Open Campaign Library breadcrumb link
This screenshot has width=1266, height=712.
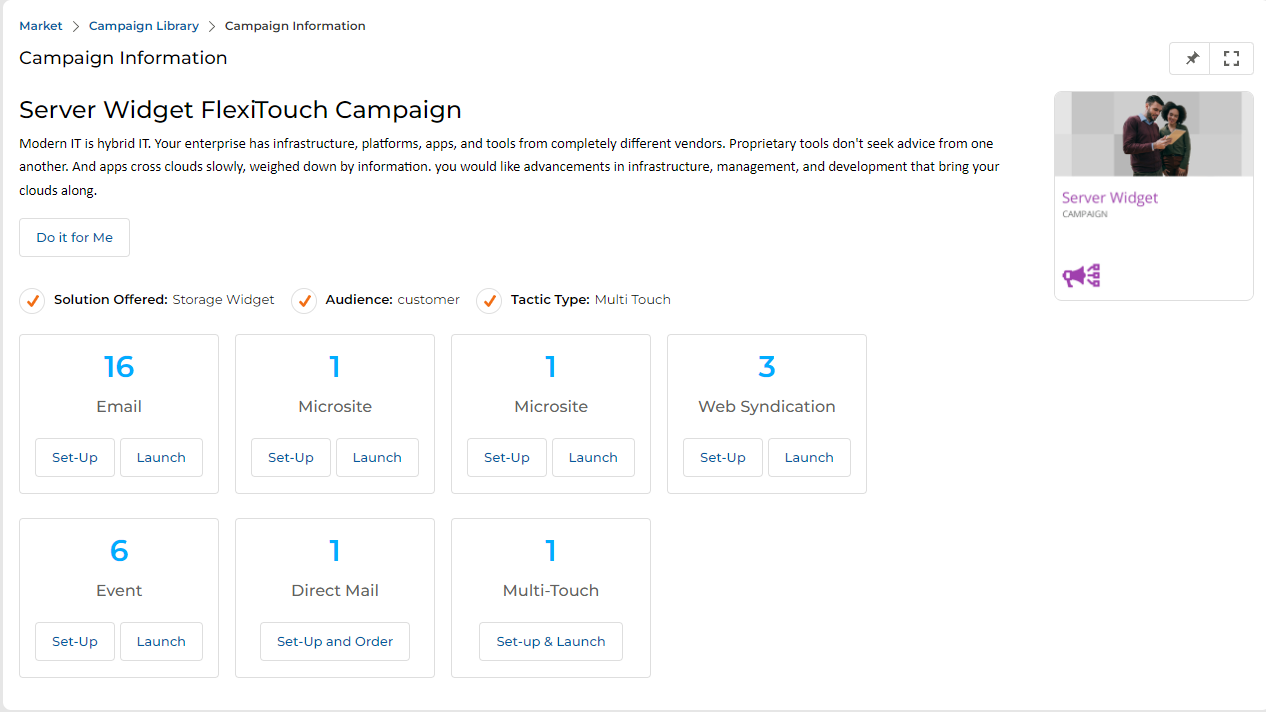tap(144, 26)
